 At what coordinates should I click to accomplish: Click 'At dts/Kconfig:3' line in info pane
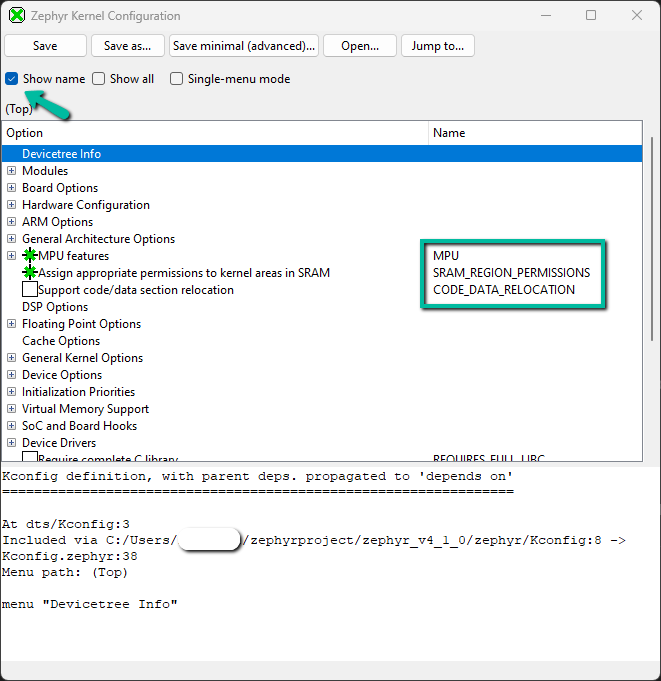(x=66, y=524)
